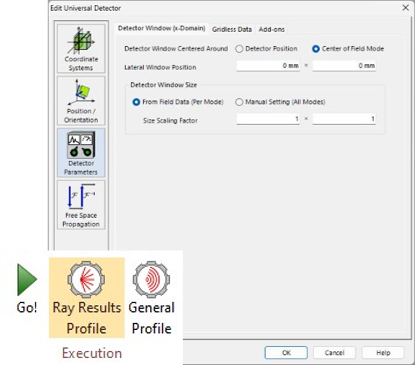Click the Lateral Window Position label
The height and width of the screenshot is (365, 415).
click(160, 67)
